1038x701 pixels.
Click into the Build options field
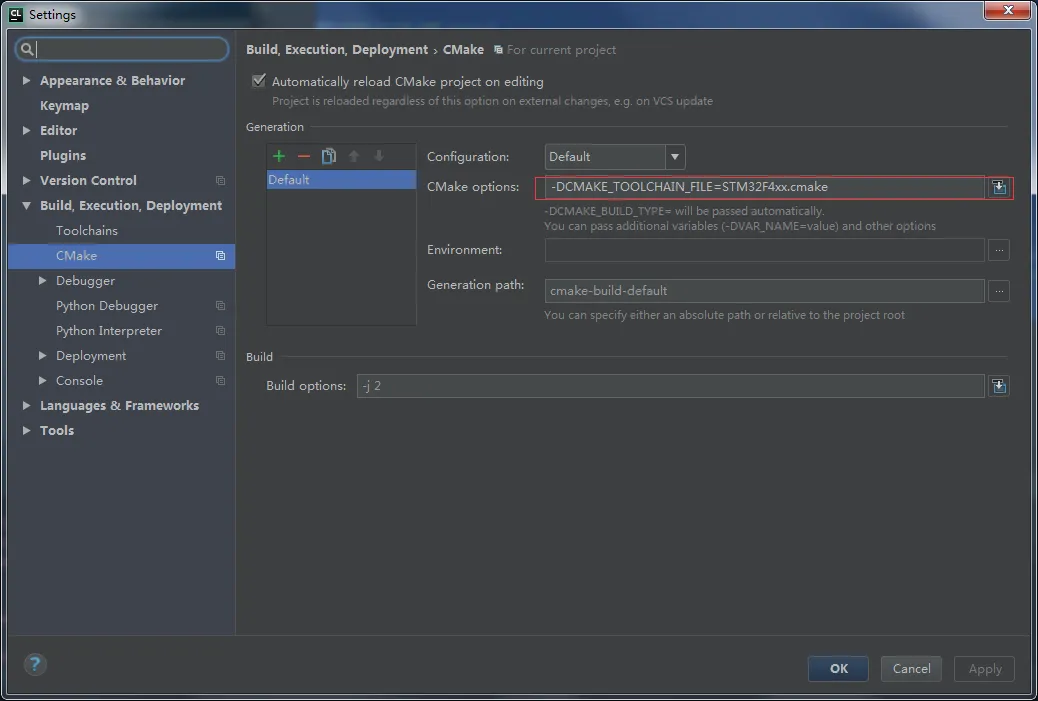pos(671,386)
